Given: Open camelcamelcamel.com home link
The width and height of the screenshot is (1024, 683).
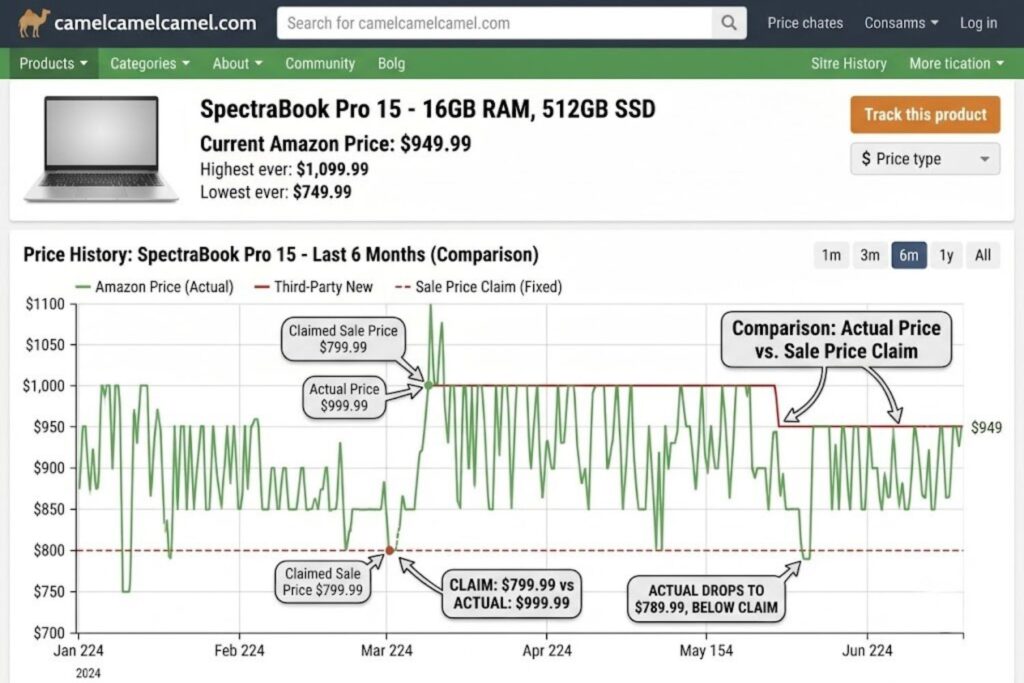Looking at the screenshot, I should 155,24.
